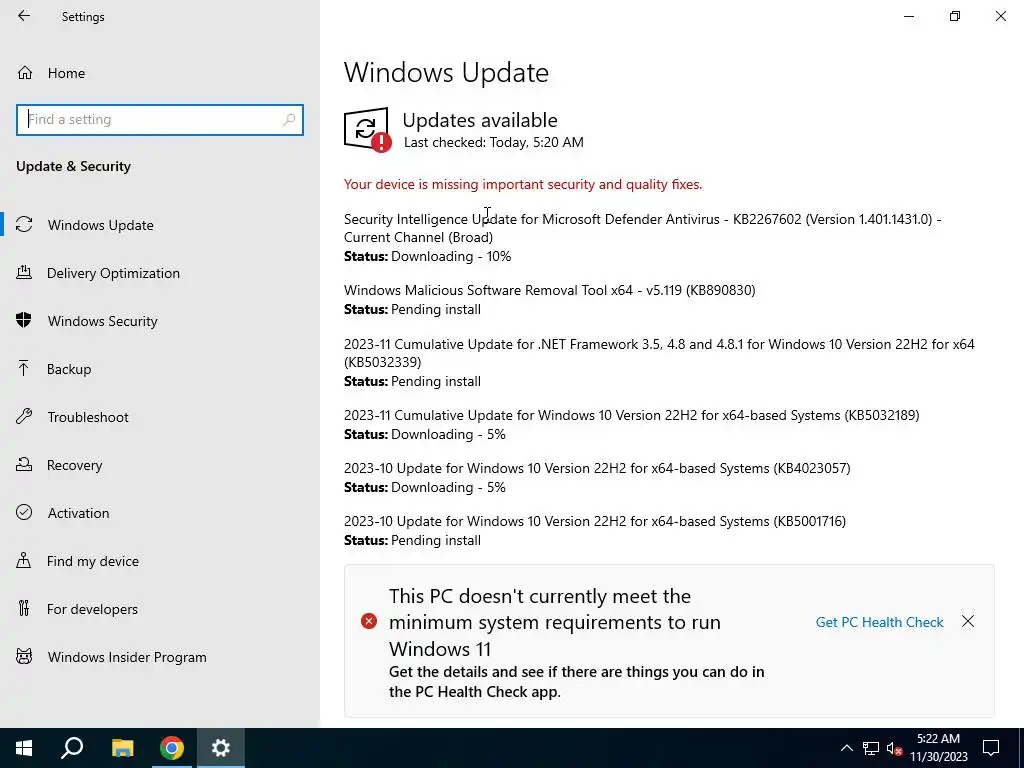Screen dimensions: 1024x768
Task: Focus the Find a setting search box
Action: click(159, 120)
